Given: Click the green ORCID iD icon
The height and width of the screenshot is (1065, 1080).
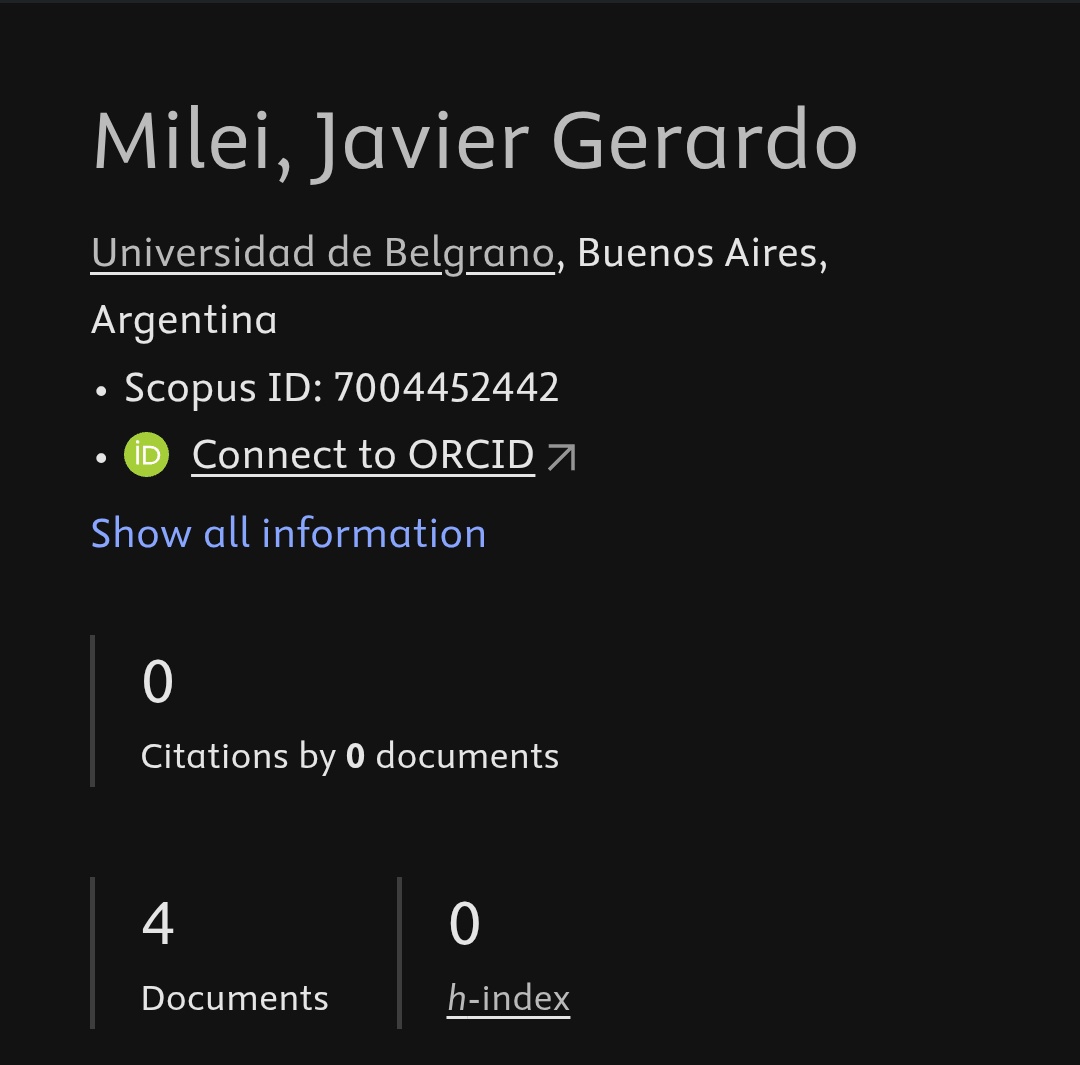Looking at the screenshot, I should click(146, 455).
